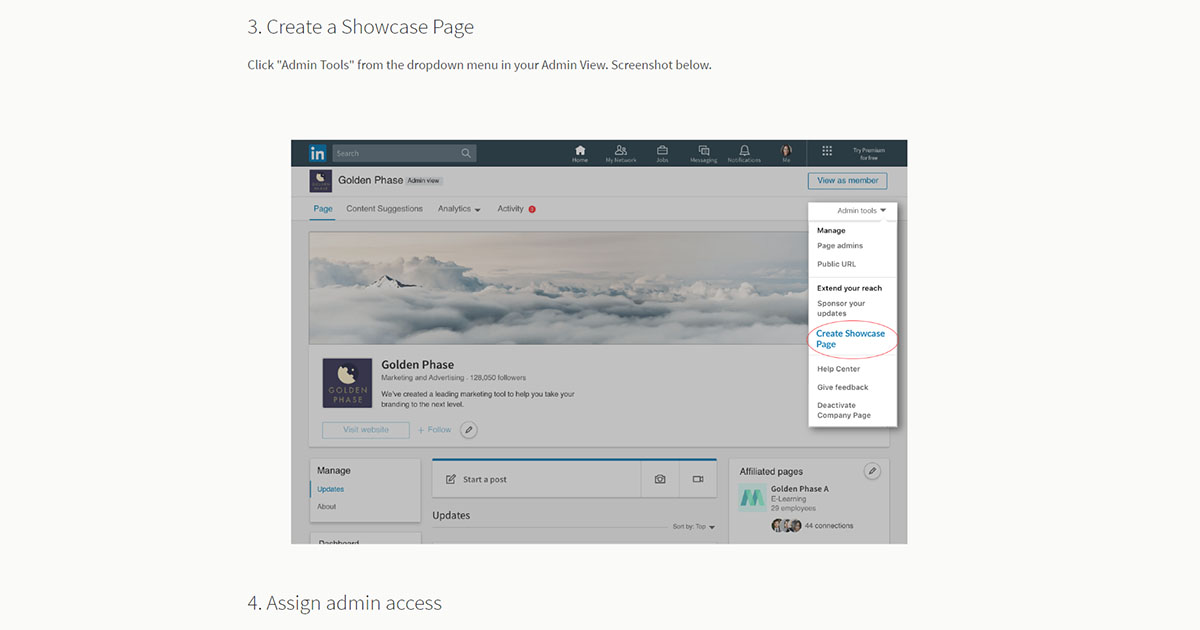
Task: Edit affiliated pages with the pencil icon
Action: click(x=871, y=470)
